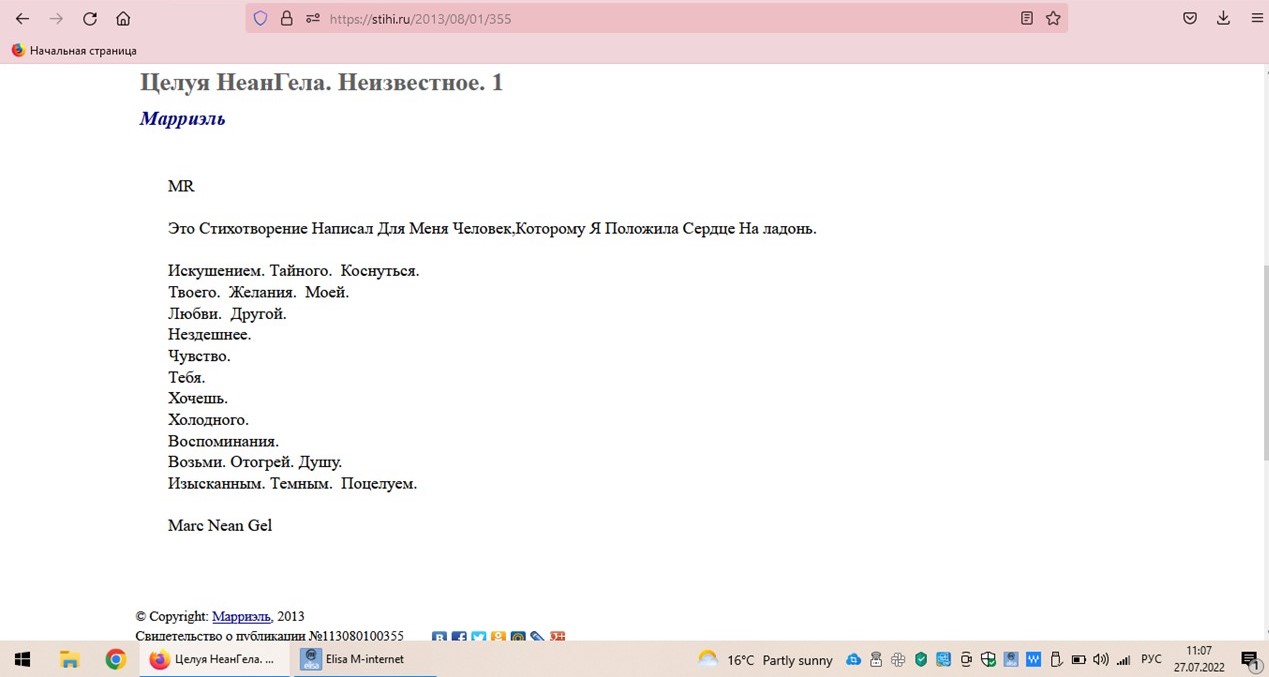Click the text Свидетельство о публикации №113080100355

click(270, 635)
